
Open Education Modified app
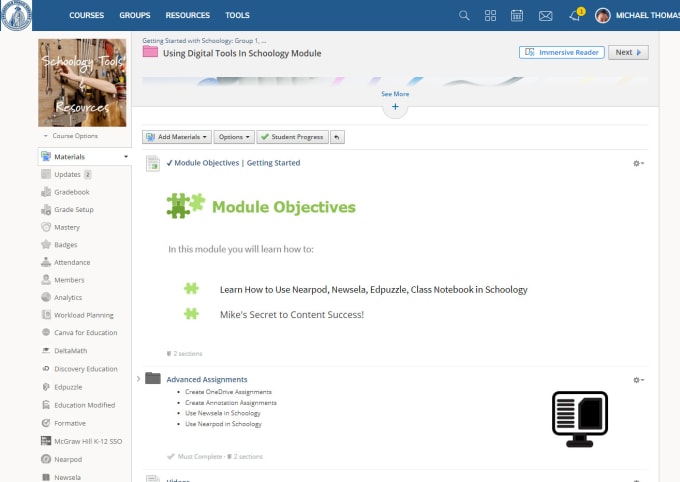tap(85, 405)
